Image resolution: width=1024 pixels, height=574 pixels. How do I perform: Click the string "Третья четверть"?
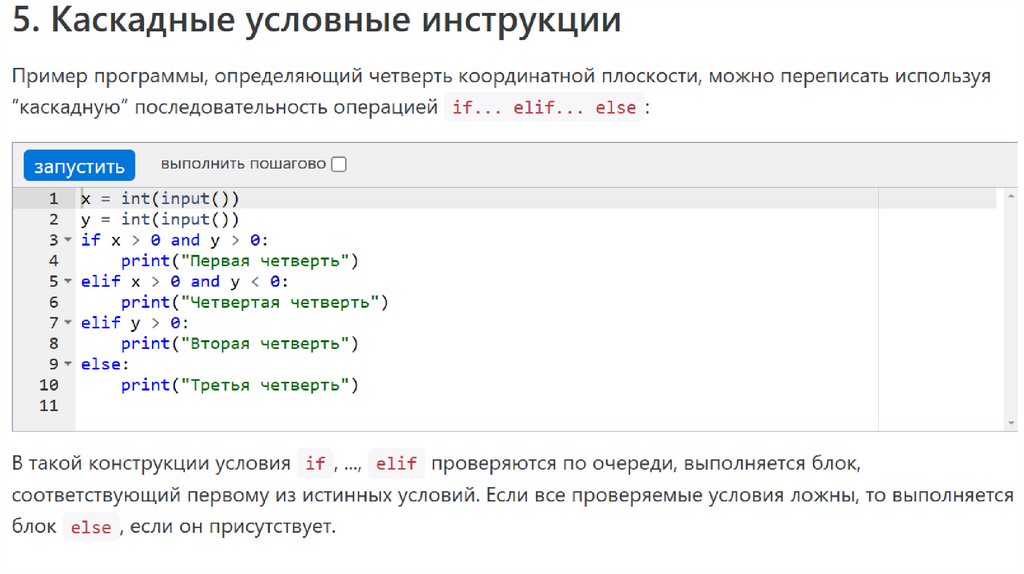coord(265,385)
